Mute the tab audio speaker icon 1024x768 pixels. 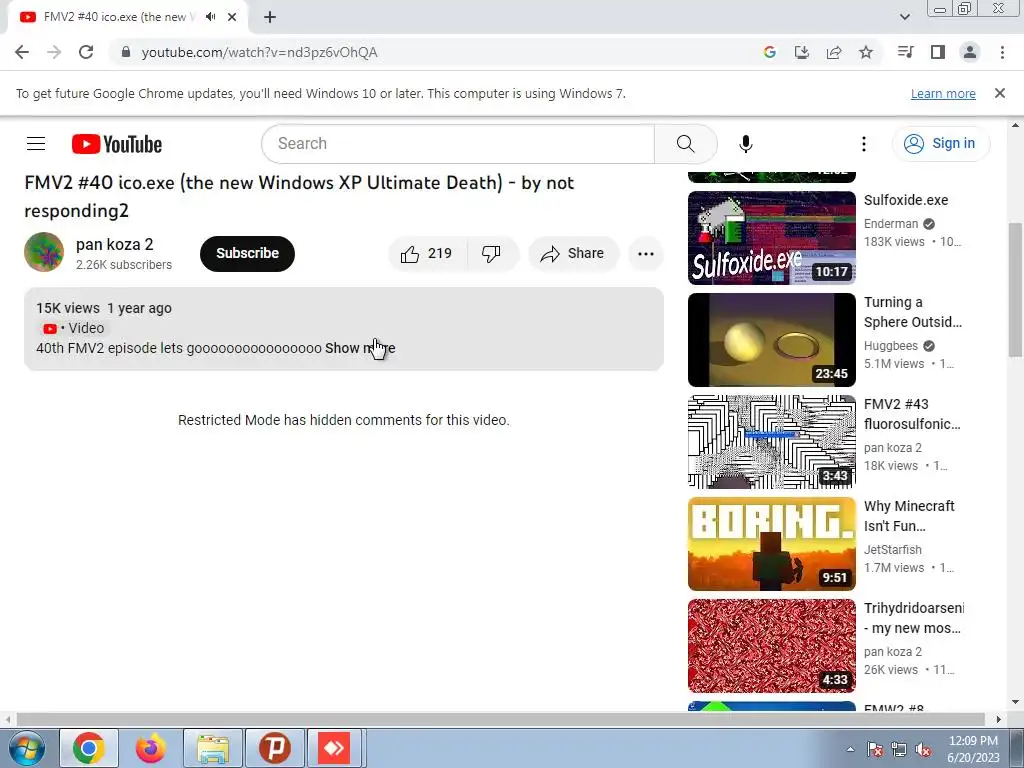point(210,17)
